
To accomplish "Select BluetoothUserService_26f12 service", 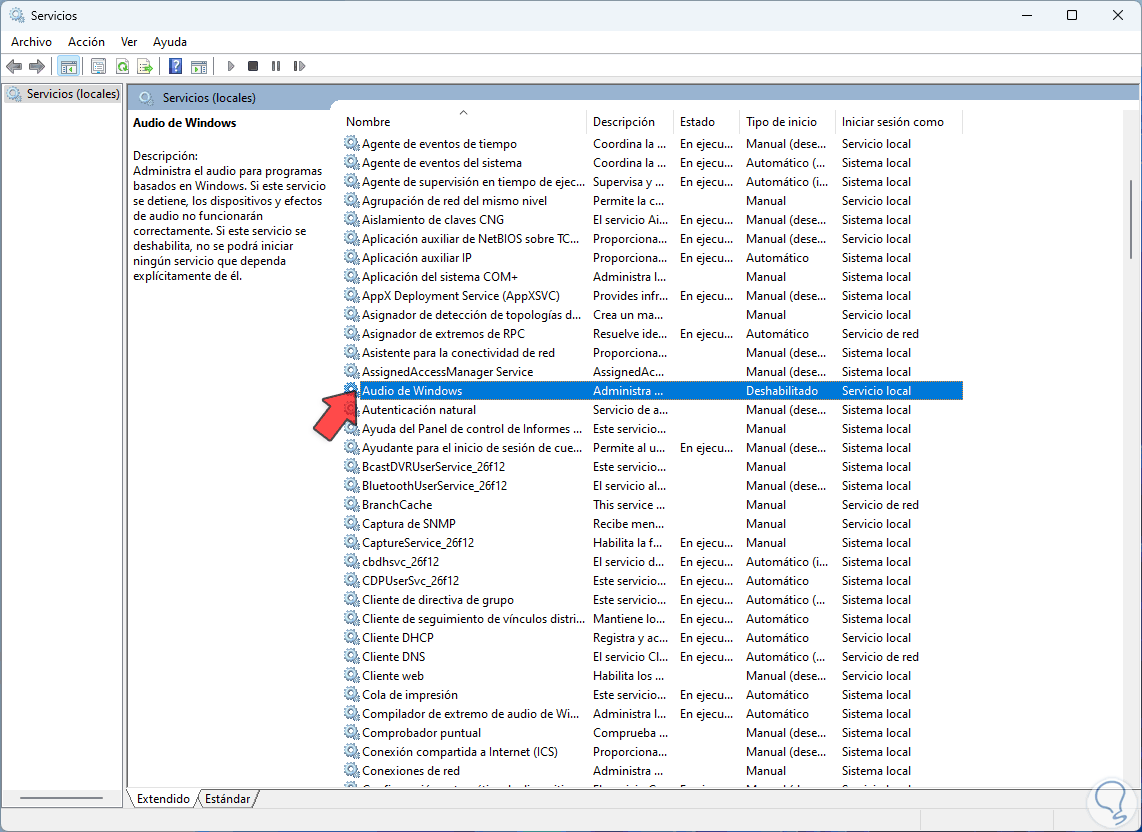I will 653,485.
